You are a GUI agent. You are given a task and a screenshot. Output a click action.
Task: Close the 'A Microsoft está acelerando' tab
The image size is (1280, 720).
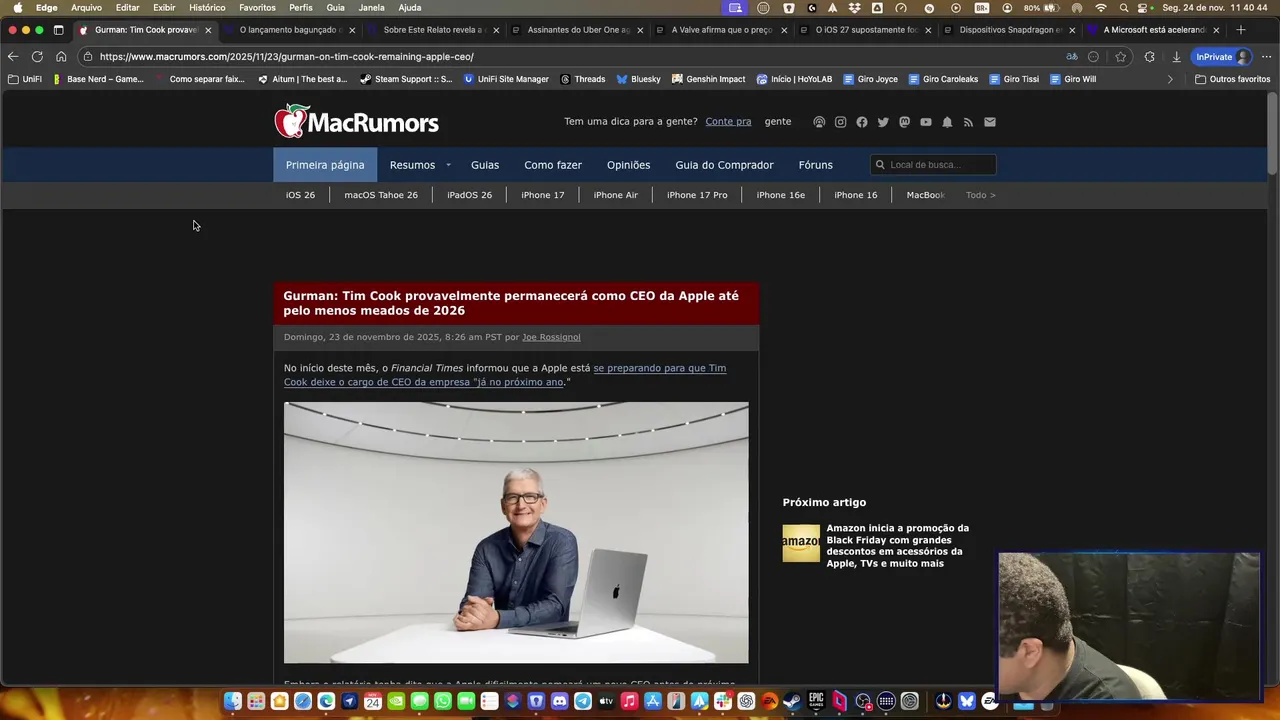(x=1216, y=30)
